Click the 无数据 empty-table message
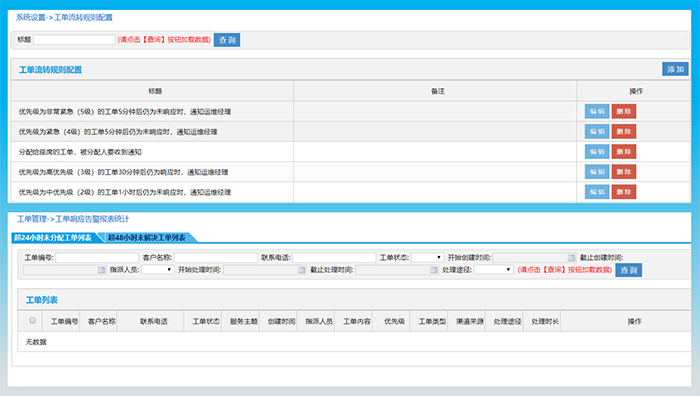The image size is (700, 396). click(36, 342)
